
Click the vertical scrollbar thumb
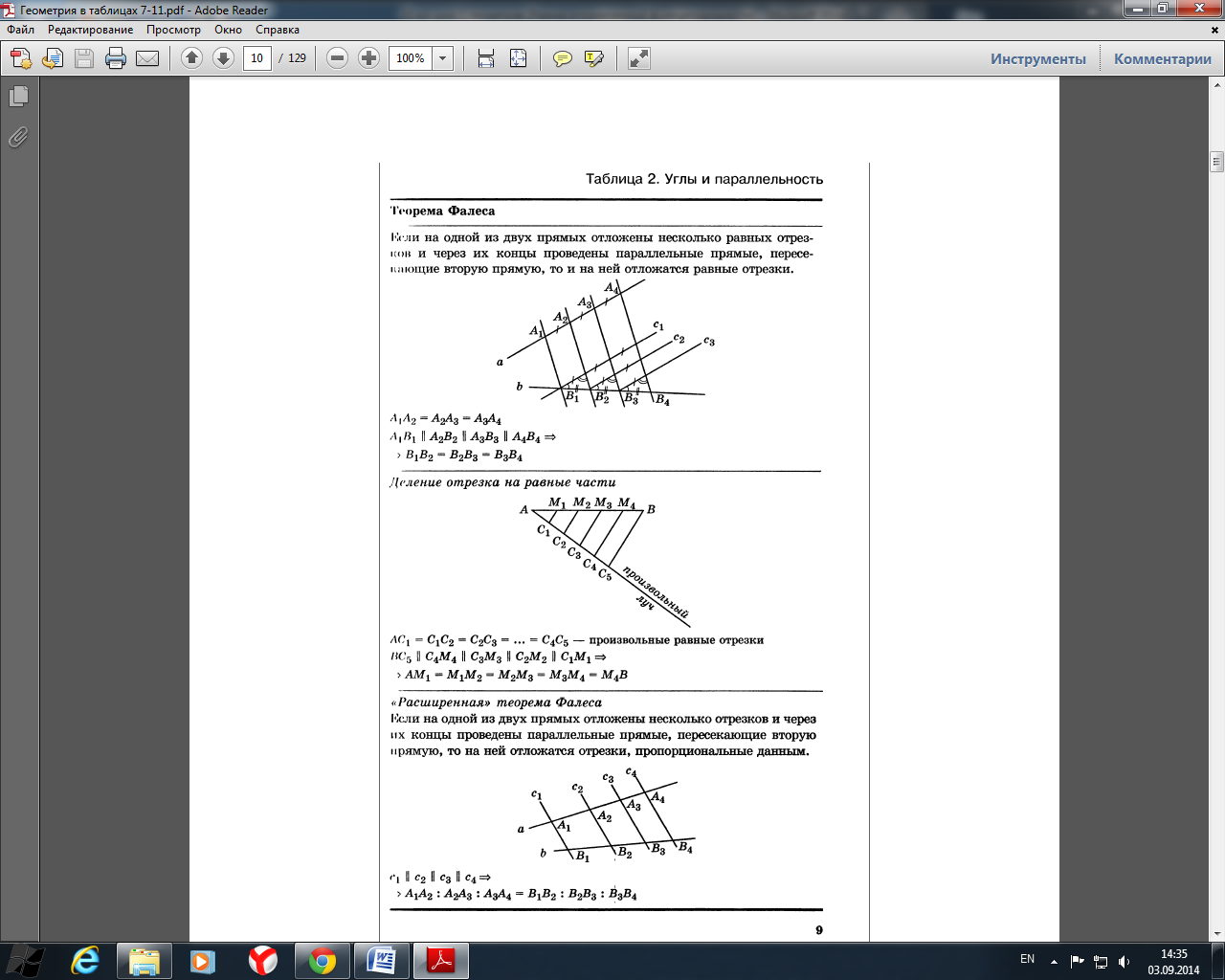[x=1217, y=161]
